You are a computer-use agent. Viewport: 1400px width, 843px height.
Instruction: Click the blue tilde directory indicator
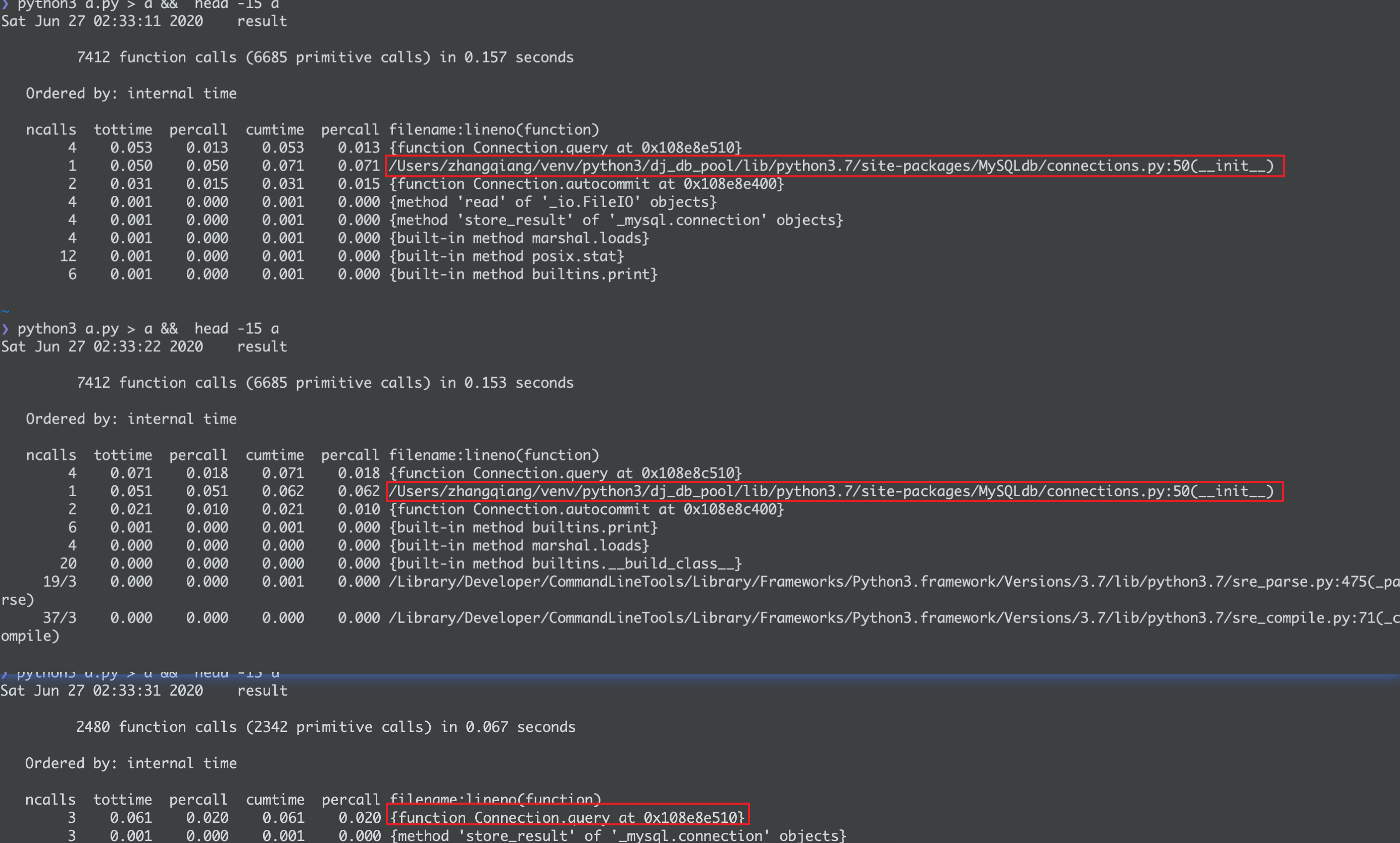(x=5, y=311)
